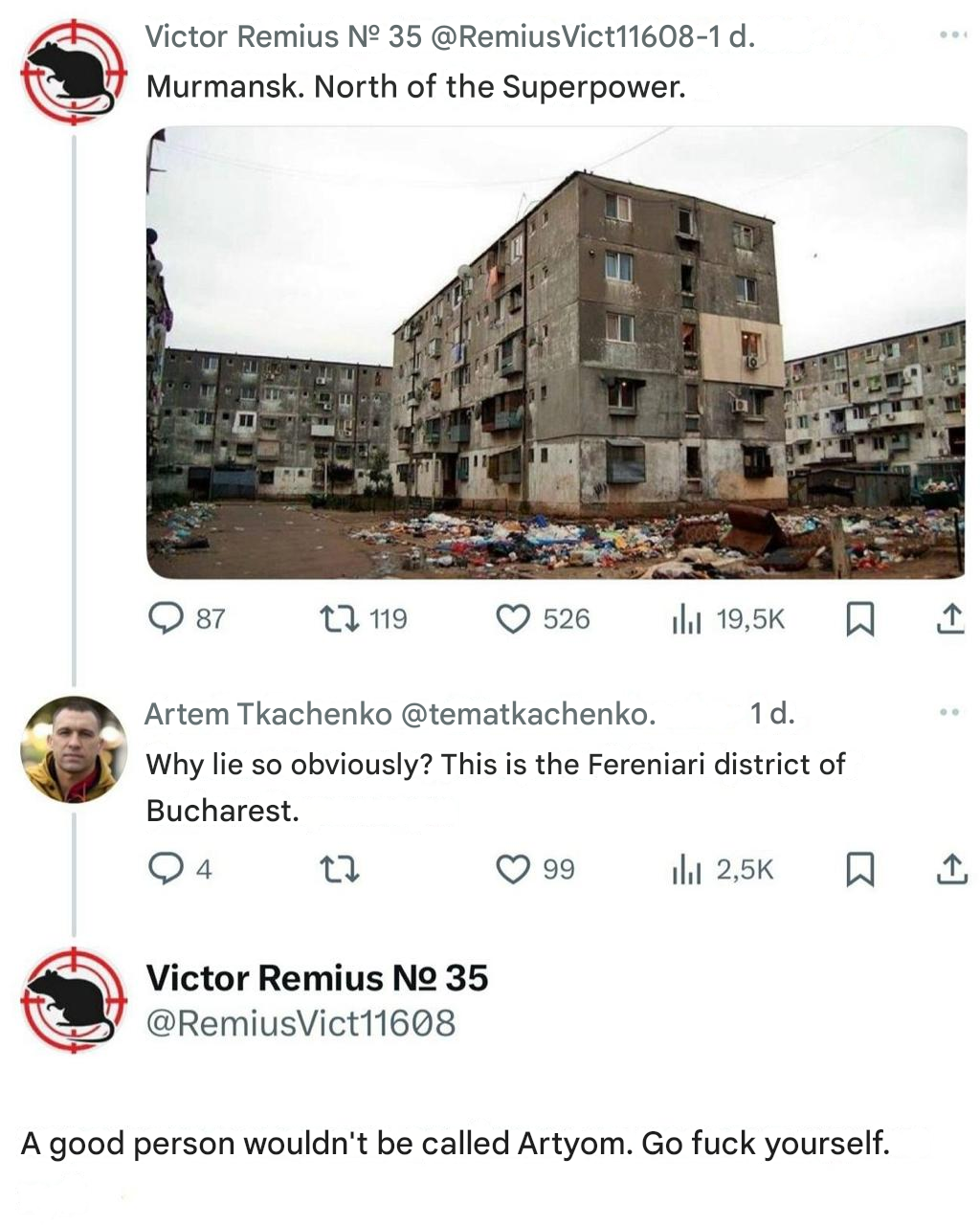View analytics showing 19,5K views
Screen dimensions: 980x1225
click(727, 620)
